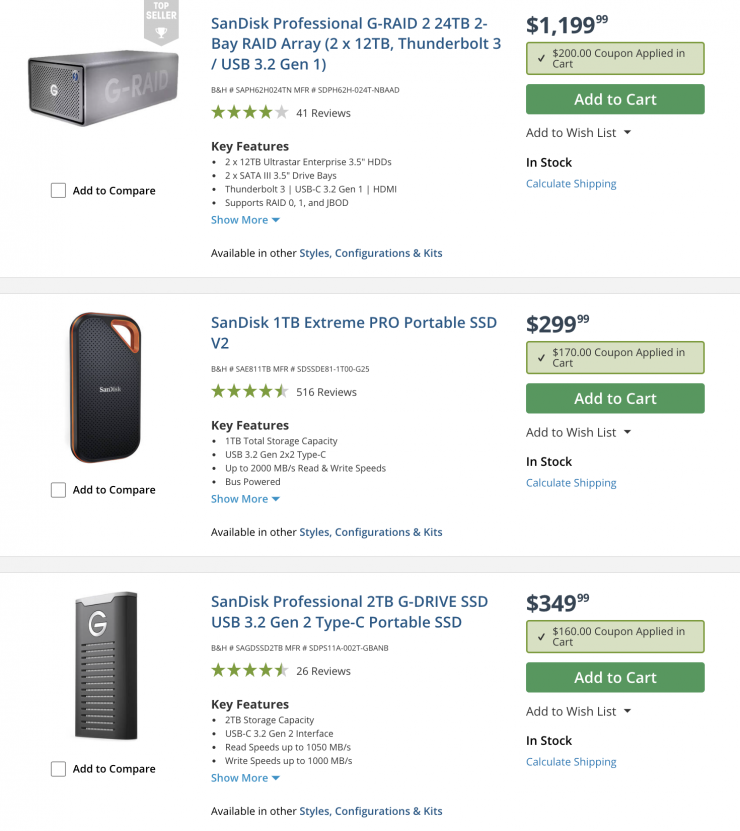Open Styles, Configurations & Kits for G-DRIVE SSD
Image resolution: width=740 pixels, height=831 pixels.
370,811
